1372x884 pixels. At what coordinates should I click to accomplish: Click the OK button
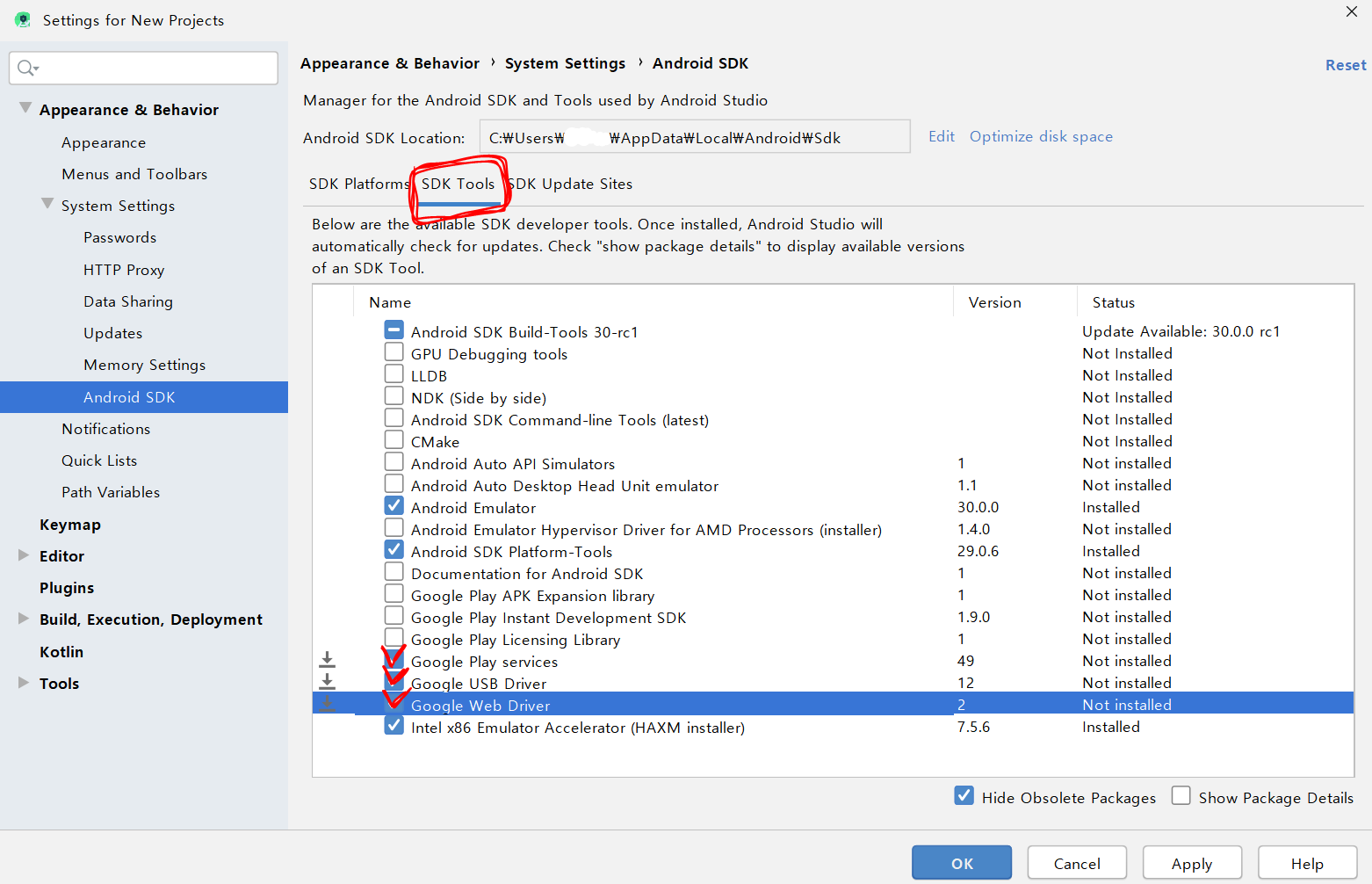(962, 863)
